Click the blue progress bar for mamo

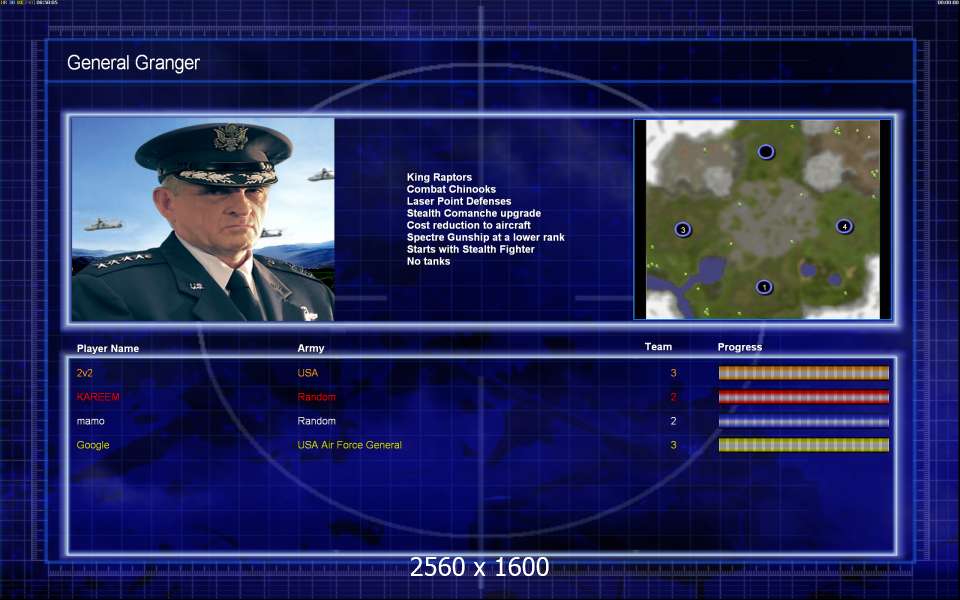[x=803, y=421]
